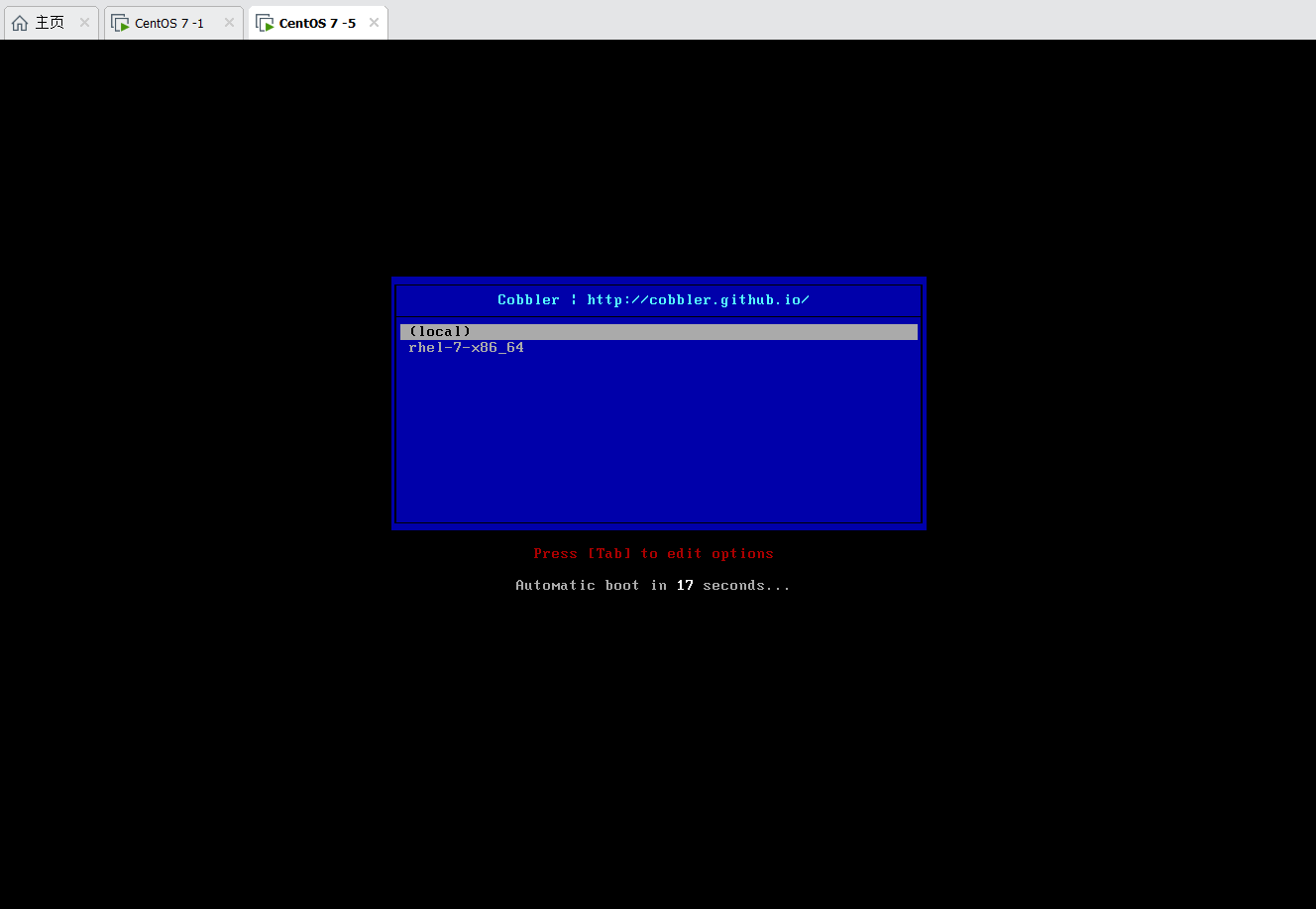Click the 'Automatic boot in 17 seconds' text

(x=653, y=586)
